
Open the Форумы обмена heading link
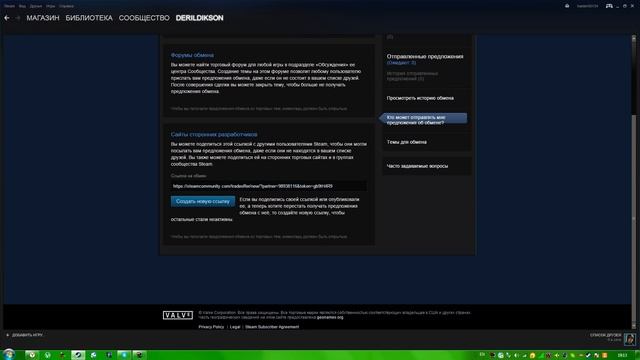tap(192, 55)
